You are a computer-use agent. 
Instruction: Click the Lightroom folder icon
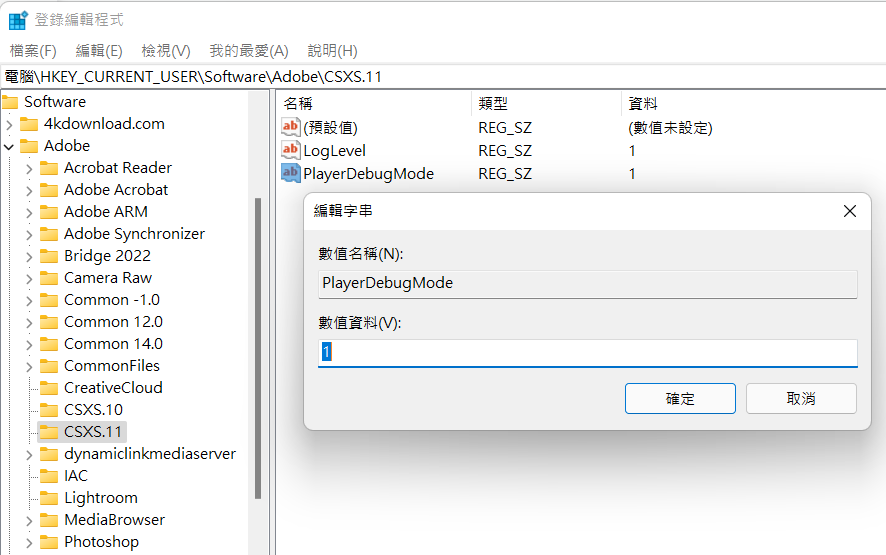(49, 498)
